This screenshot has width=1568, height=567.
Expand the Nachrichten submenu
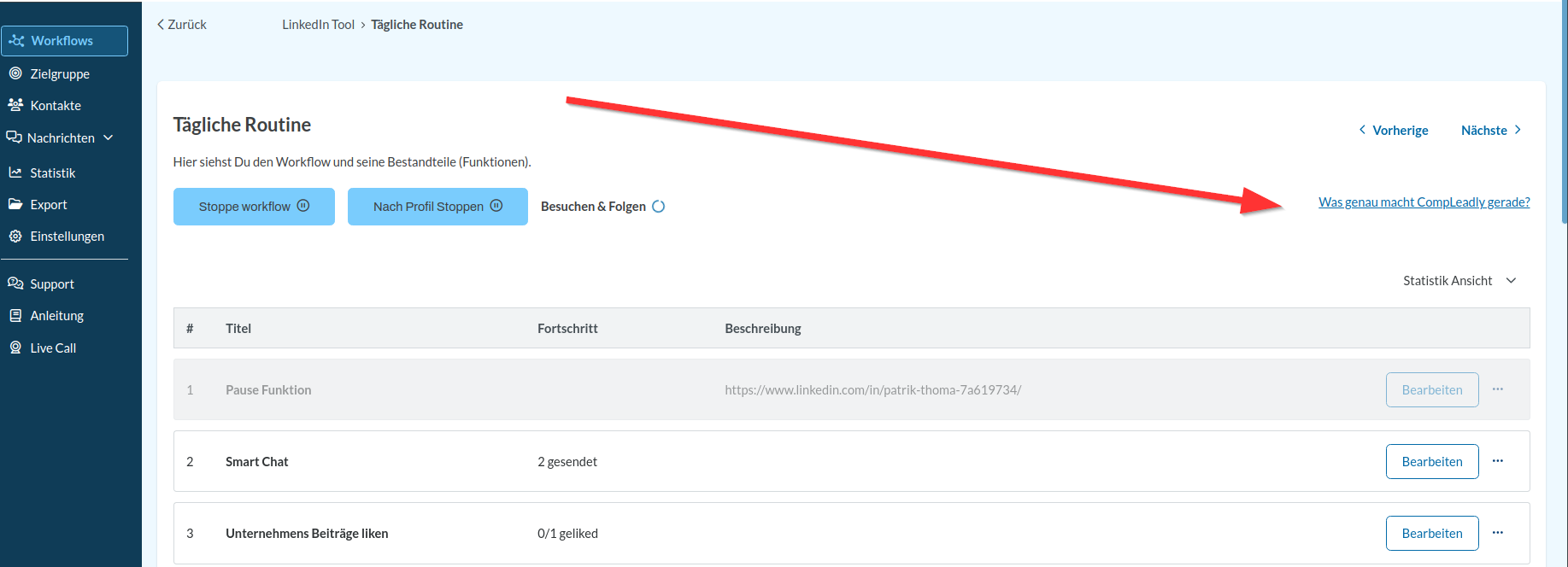point(109,137)
